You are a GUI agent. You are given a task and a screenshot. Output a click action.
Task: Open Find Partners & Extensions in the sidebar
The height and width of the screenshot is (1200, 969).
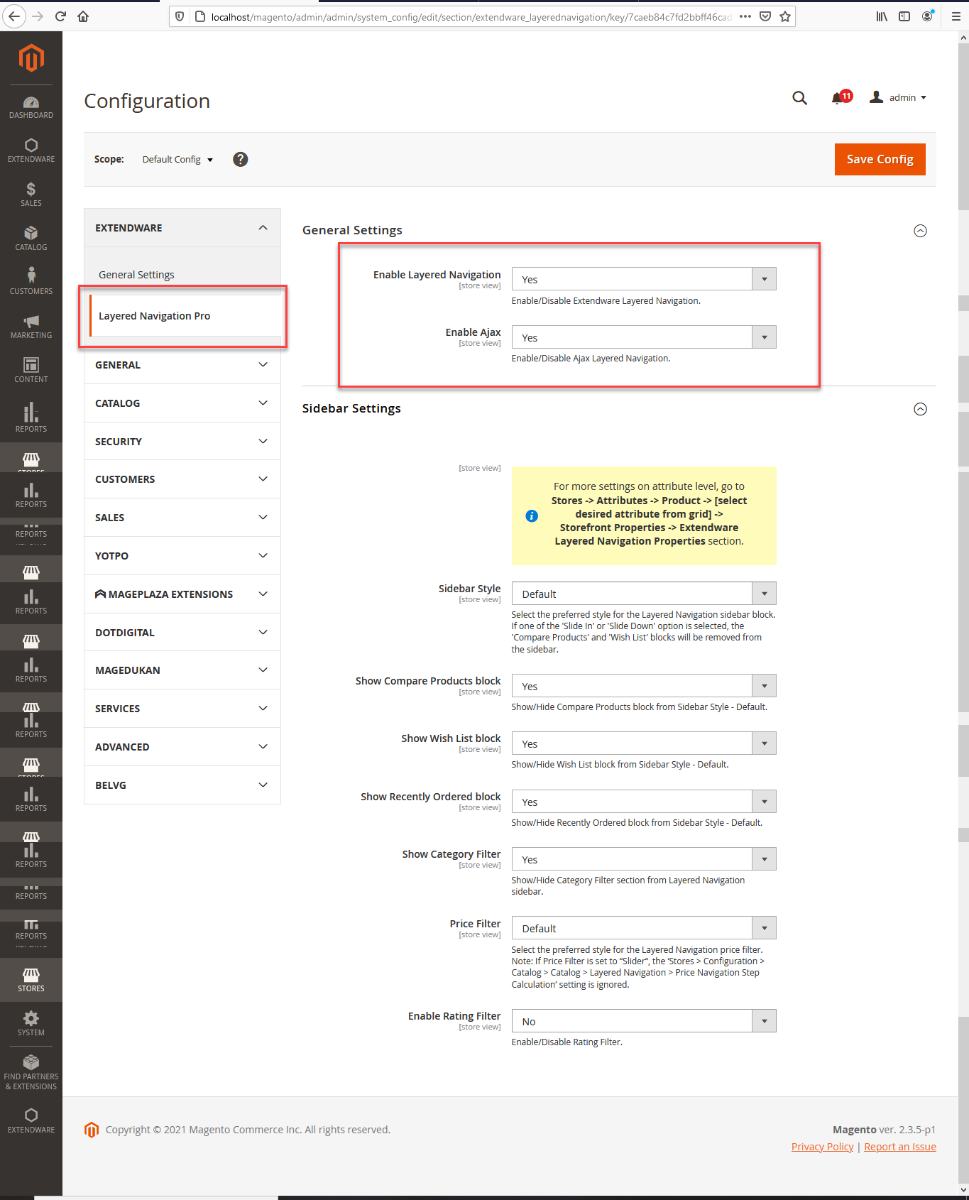pos(31,1072)
